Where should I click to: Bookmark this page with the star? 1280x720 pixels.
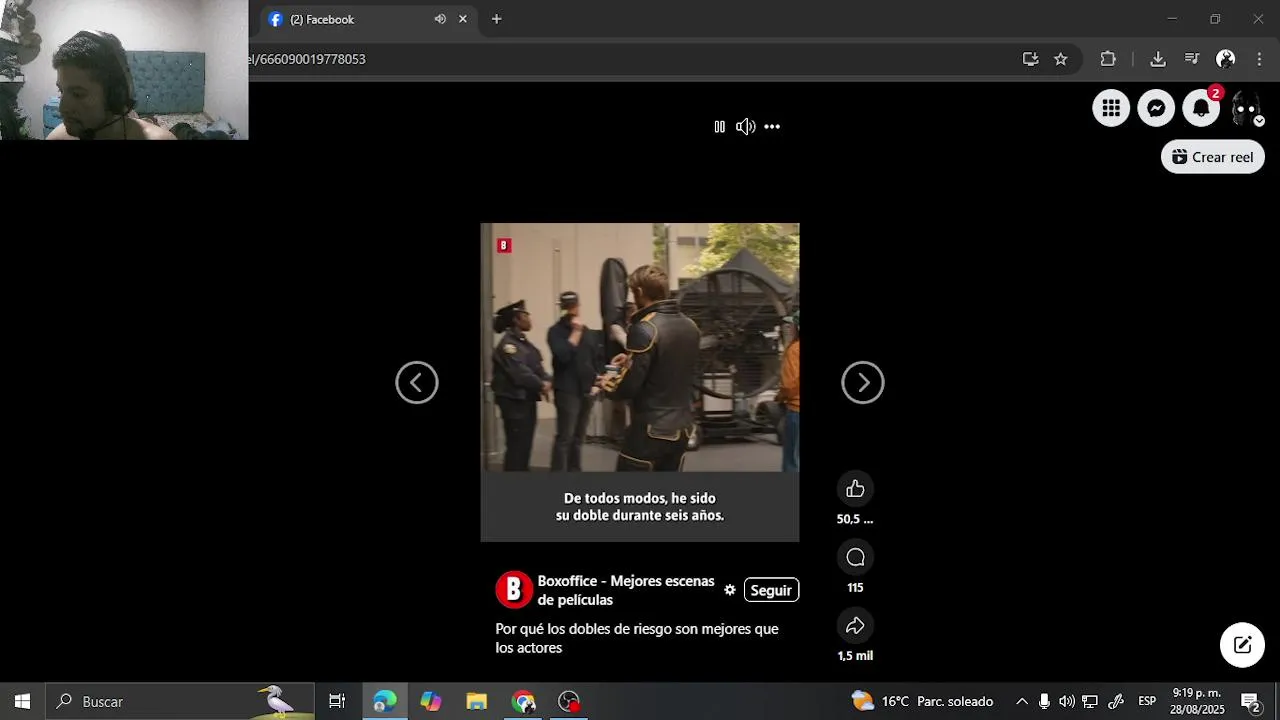1060,59
